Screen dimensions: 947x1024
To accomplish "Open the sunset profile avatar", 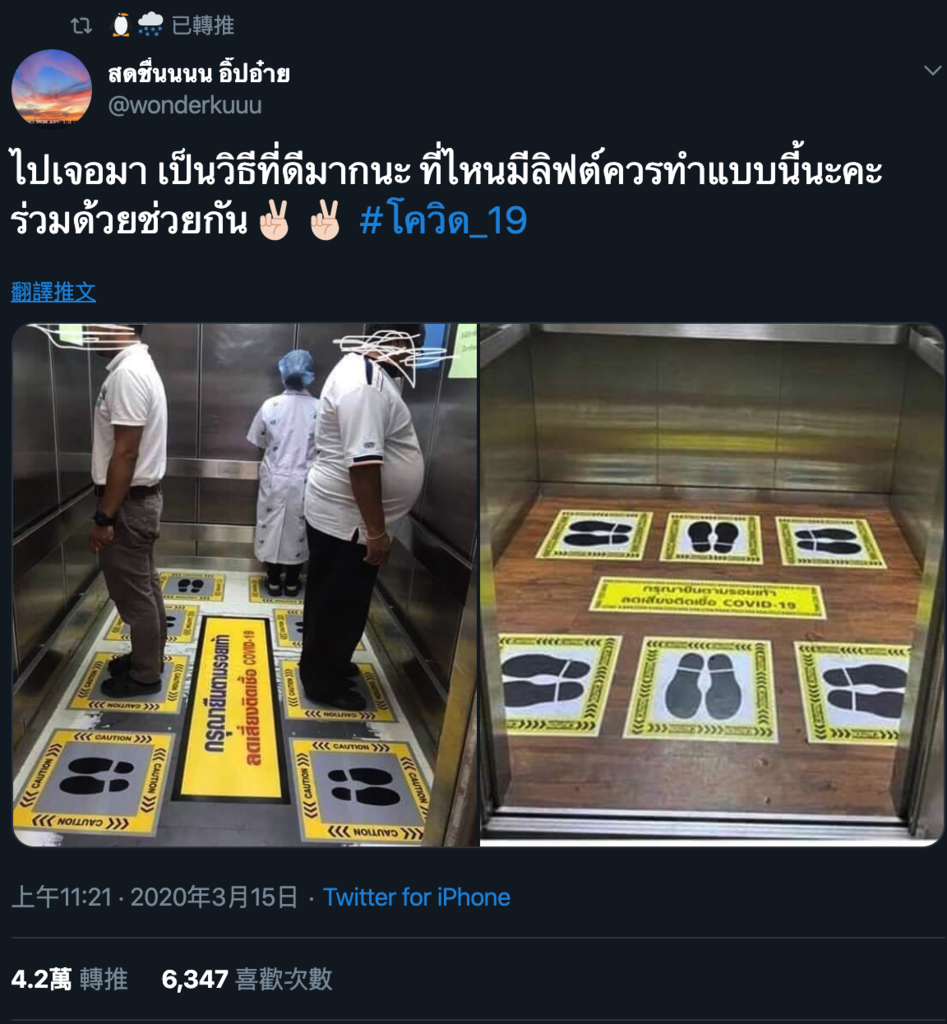I will point(52,87).
